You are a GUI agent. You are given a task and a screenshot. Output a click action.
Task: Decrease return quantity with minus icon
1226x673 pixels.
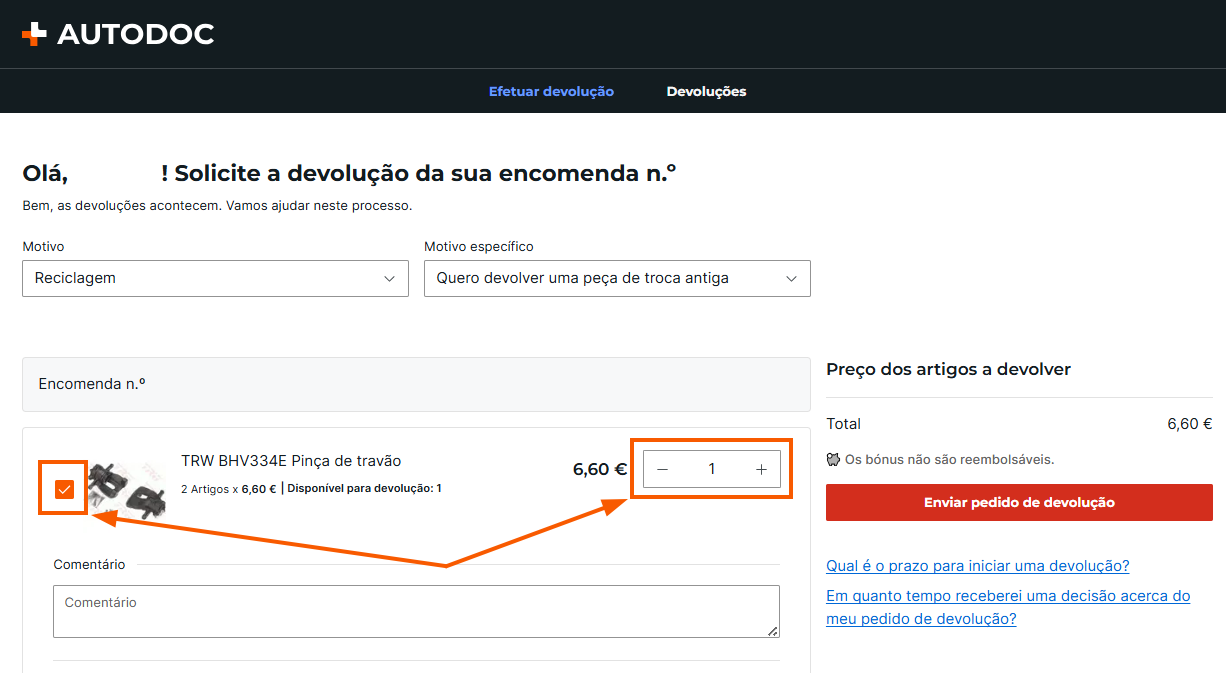pyautogui.click(x=663, y=469)
